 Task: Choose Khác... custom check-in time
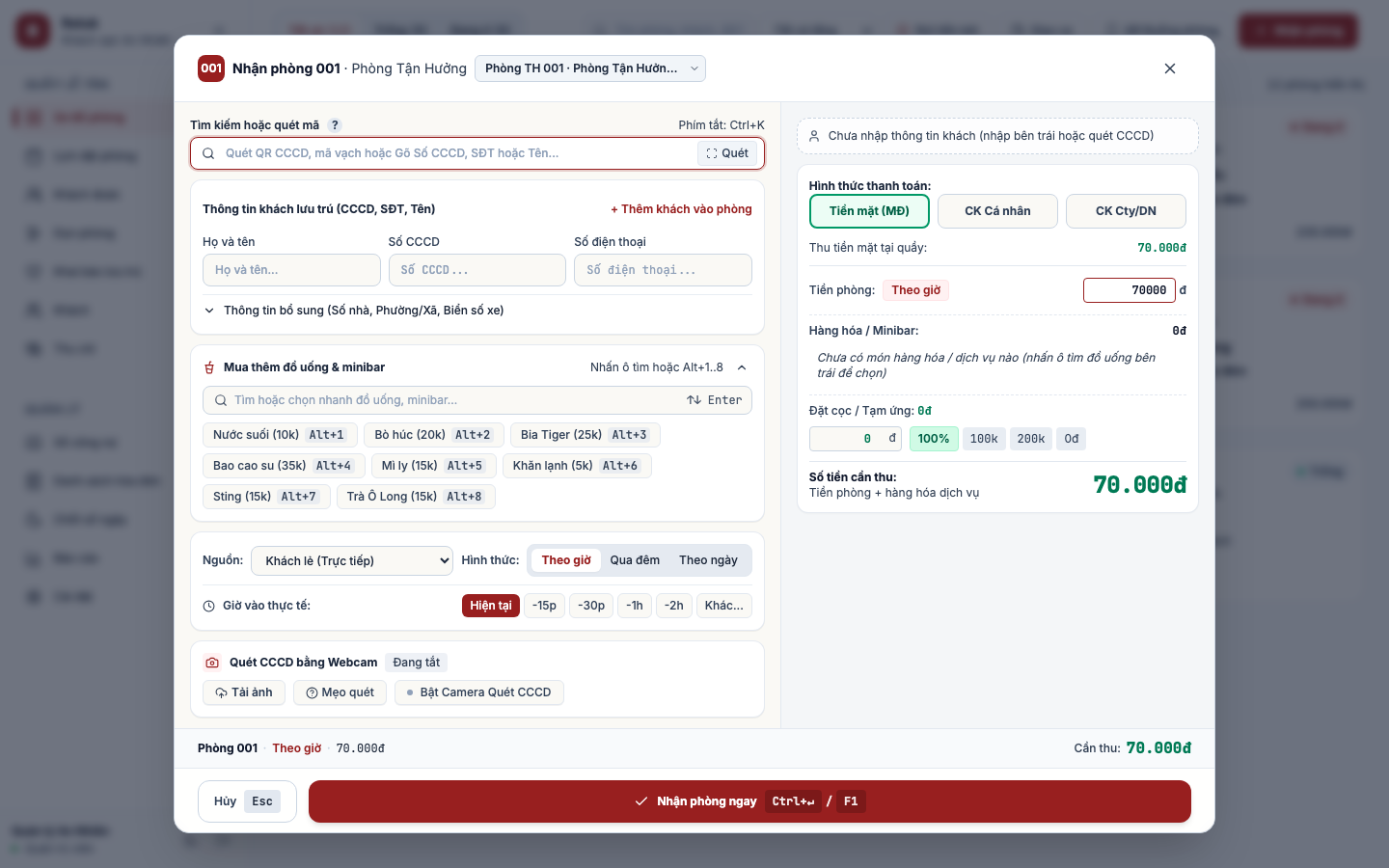pos(724,606)
